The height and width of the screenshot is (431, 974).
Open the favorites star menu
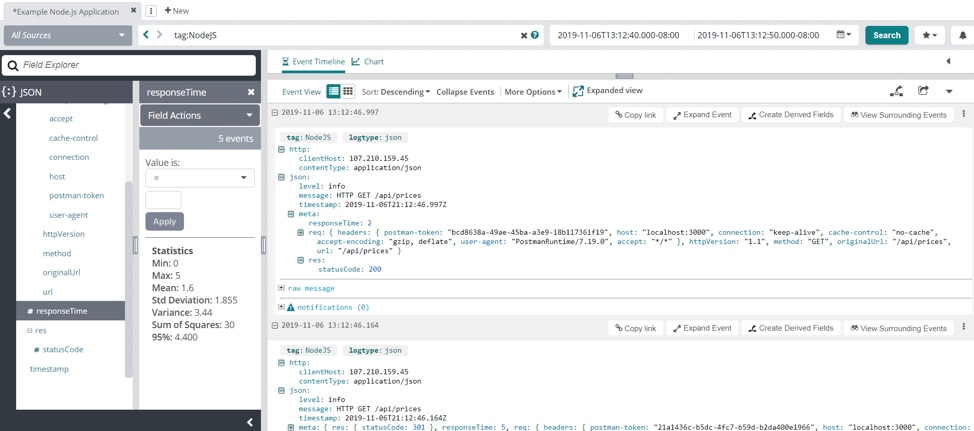click(929, 35)
